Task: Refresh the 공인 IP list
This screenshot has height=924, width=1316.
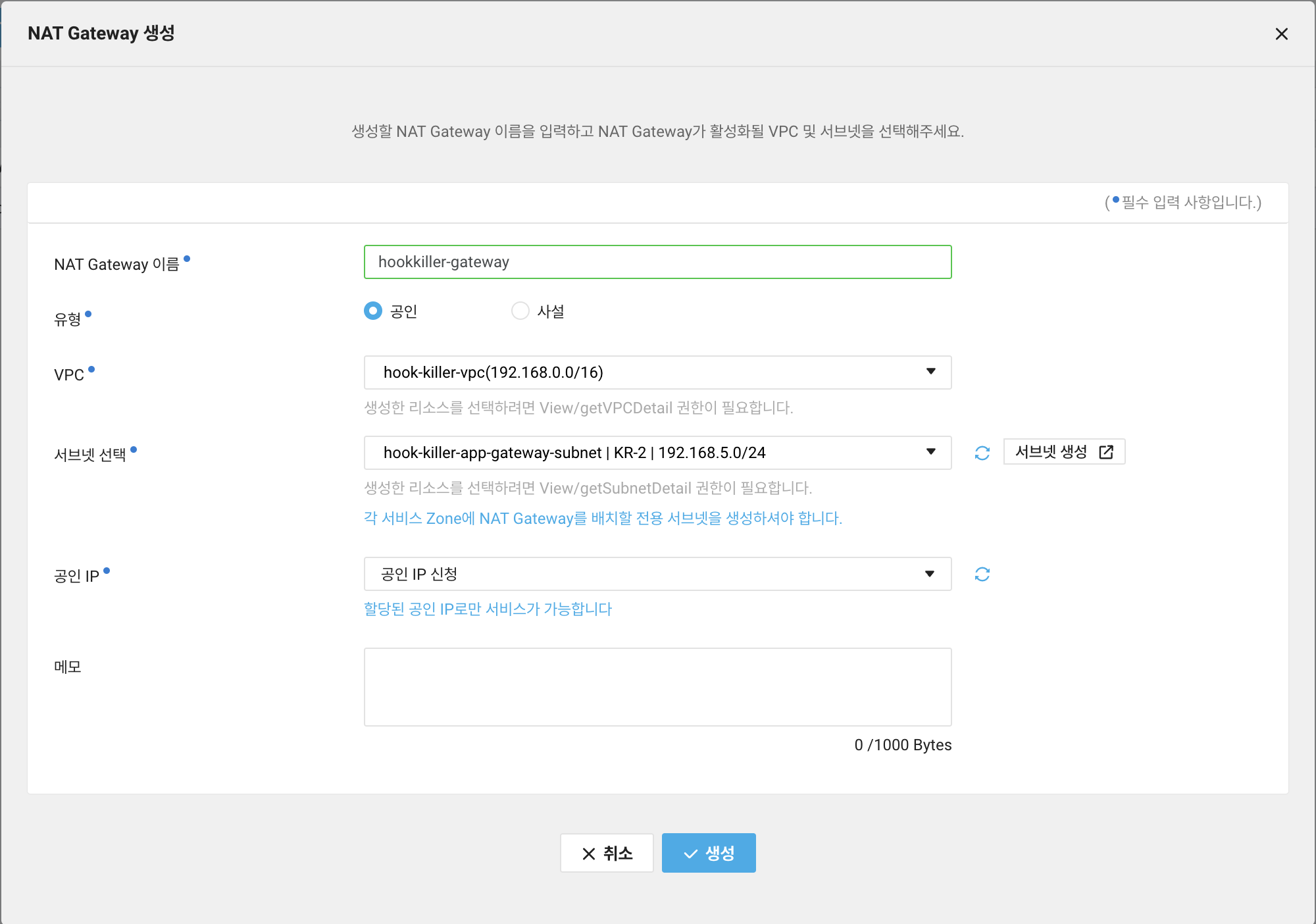Action: click(x=982, y=574)
